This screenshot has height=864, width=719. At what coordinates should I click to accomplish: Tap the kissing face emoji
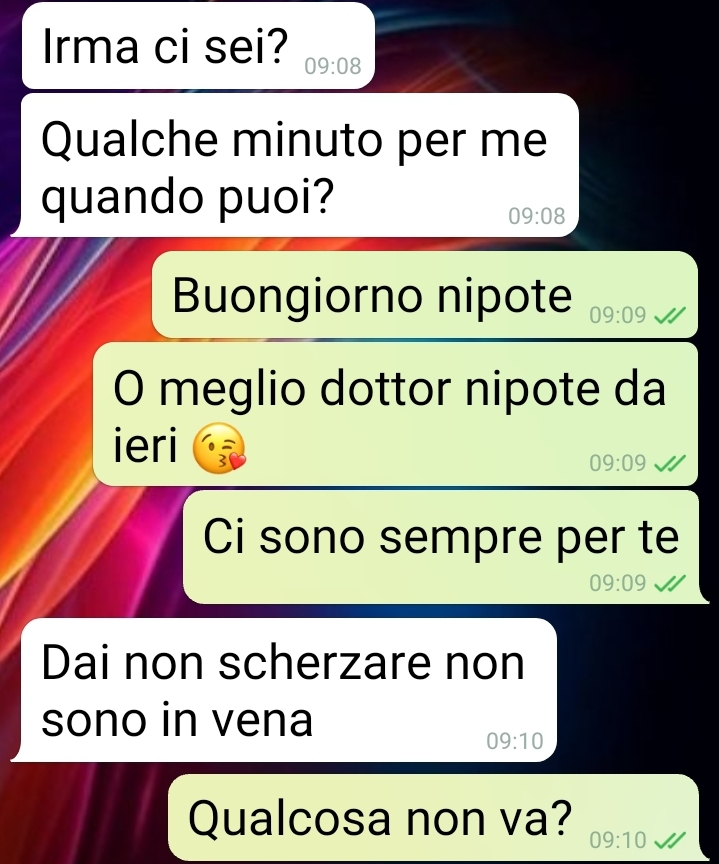pyautogui.click(x=219, y=449)
